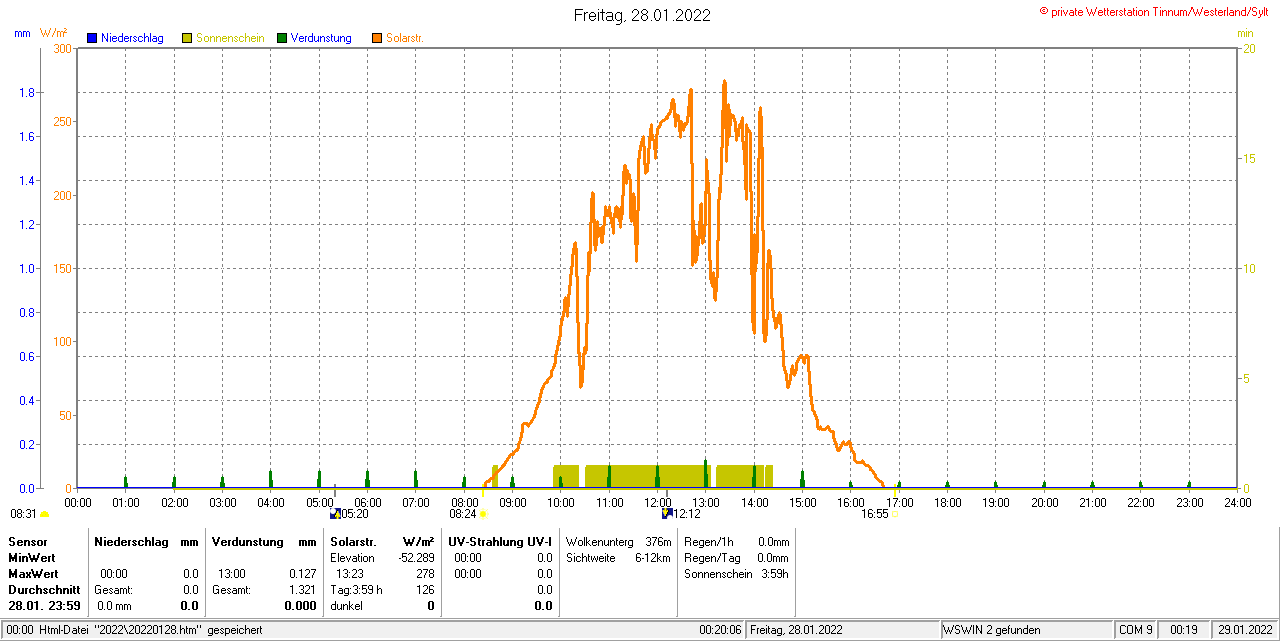Click the Solarstr. W/m² table header
The image size is (1280, 641).
(x=382, y=541)
